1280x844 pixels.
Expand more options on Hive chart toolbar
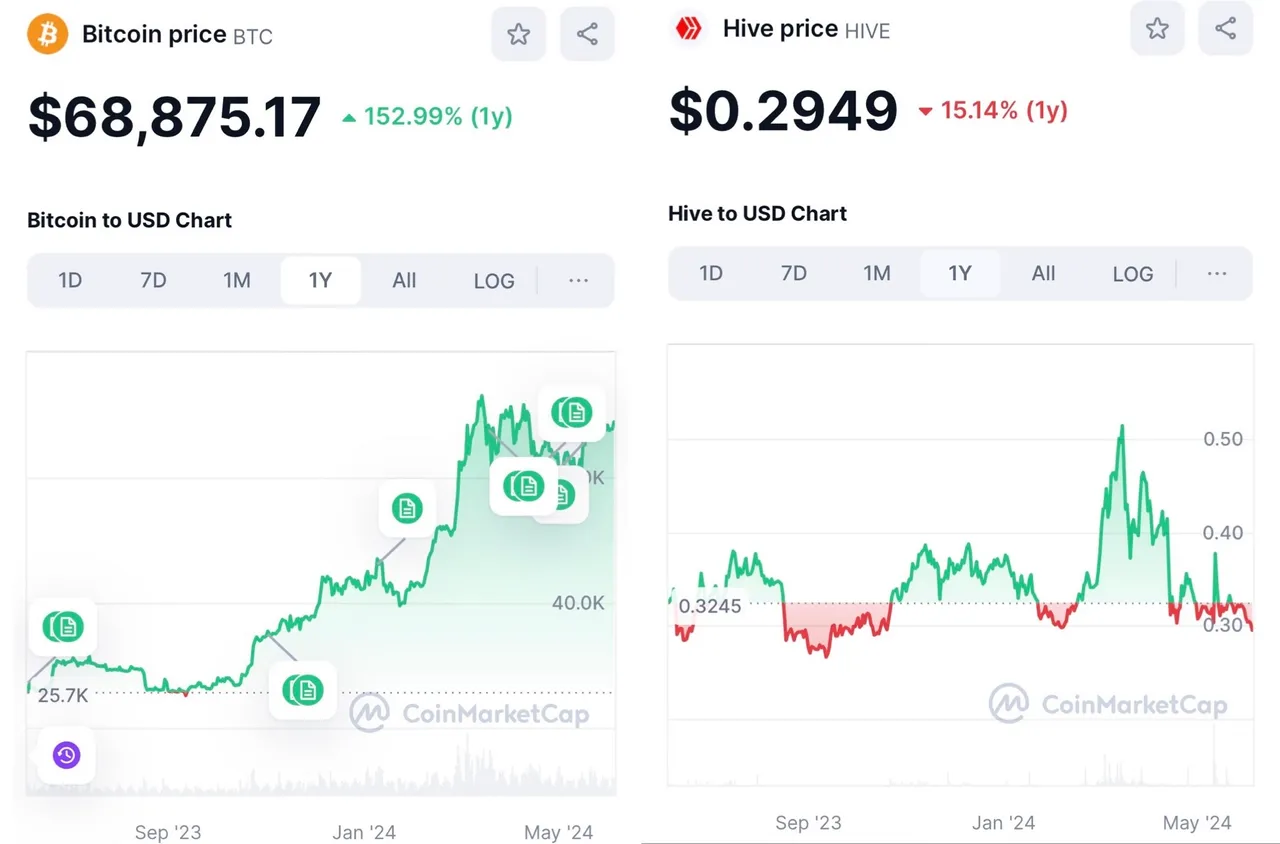pyautogui.click(x=1216, y=274)
